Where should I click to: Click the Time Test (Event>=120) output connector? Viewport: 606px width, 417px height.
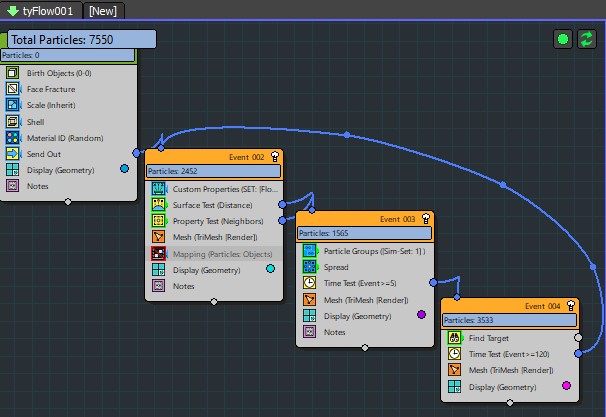pyautogui.click(x=578, y=353)
